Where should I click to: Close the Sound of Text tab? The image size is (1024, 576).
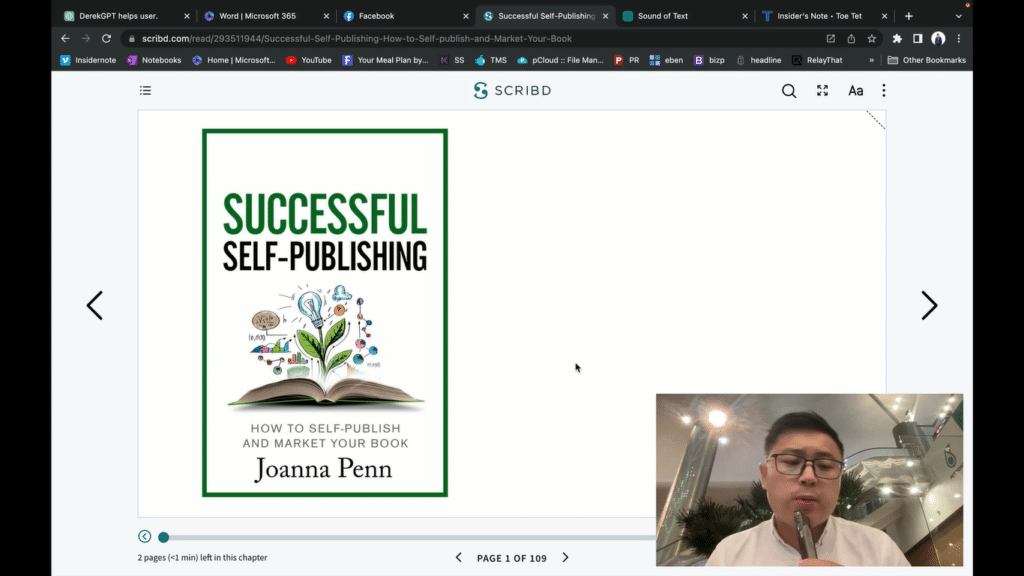coord(745,16)
